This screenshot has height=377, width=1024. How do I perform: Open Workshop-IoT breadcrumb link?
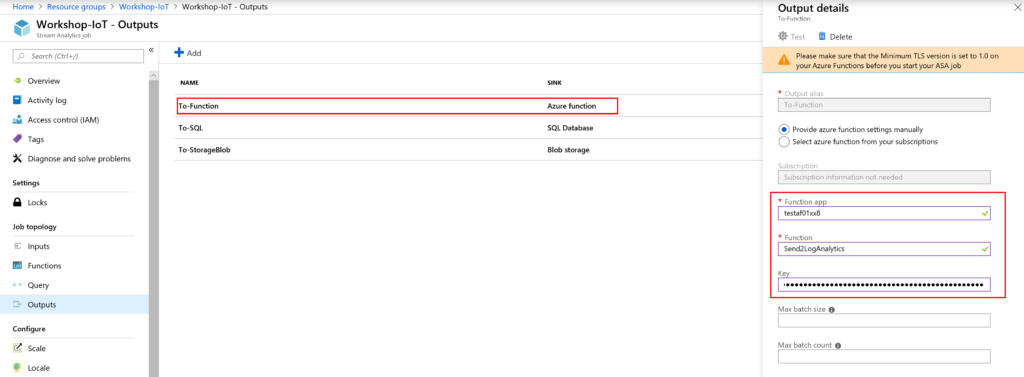click(145, 7)
